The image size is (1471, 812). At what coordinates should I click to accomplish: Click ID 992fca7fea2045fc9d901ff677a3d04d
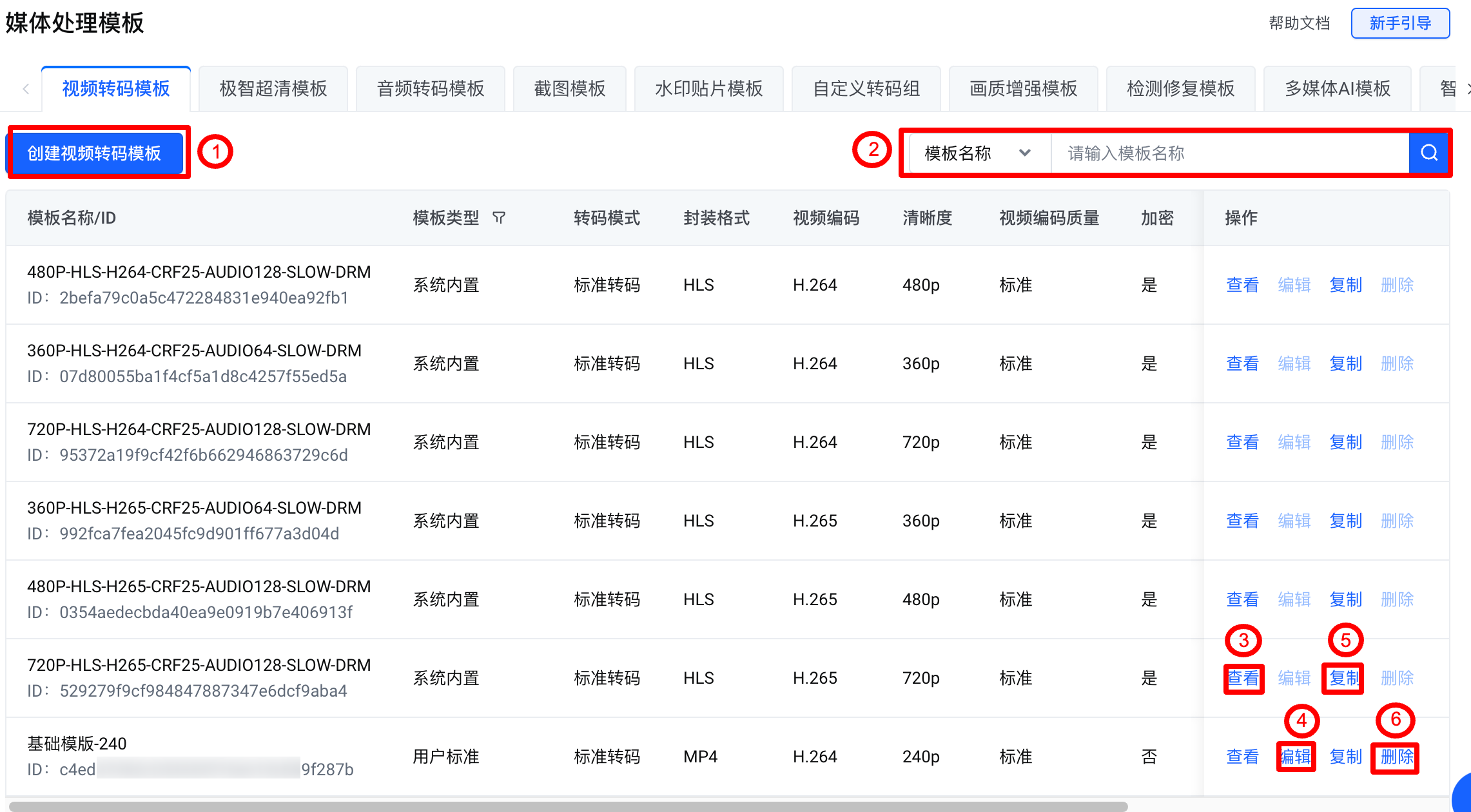199,534
